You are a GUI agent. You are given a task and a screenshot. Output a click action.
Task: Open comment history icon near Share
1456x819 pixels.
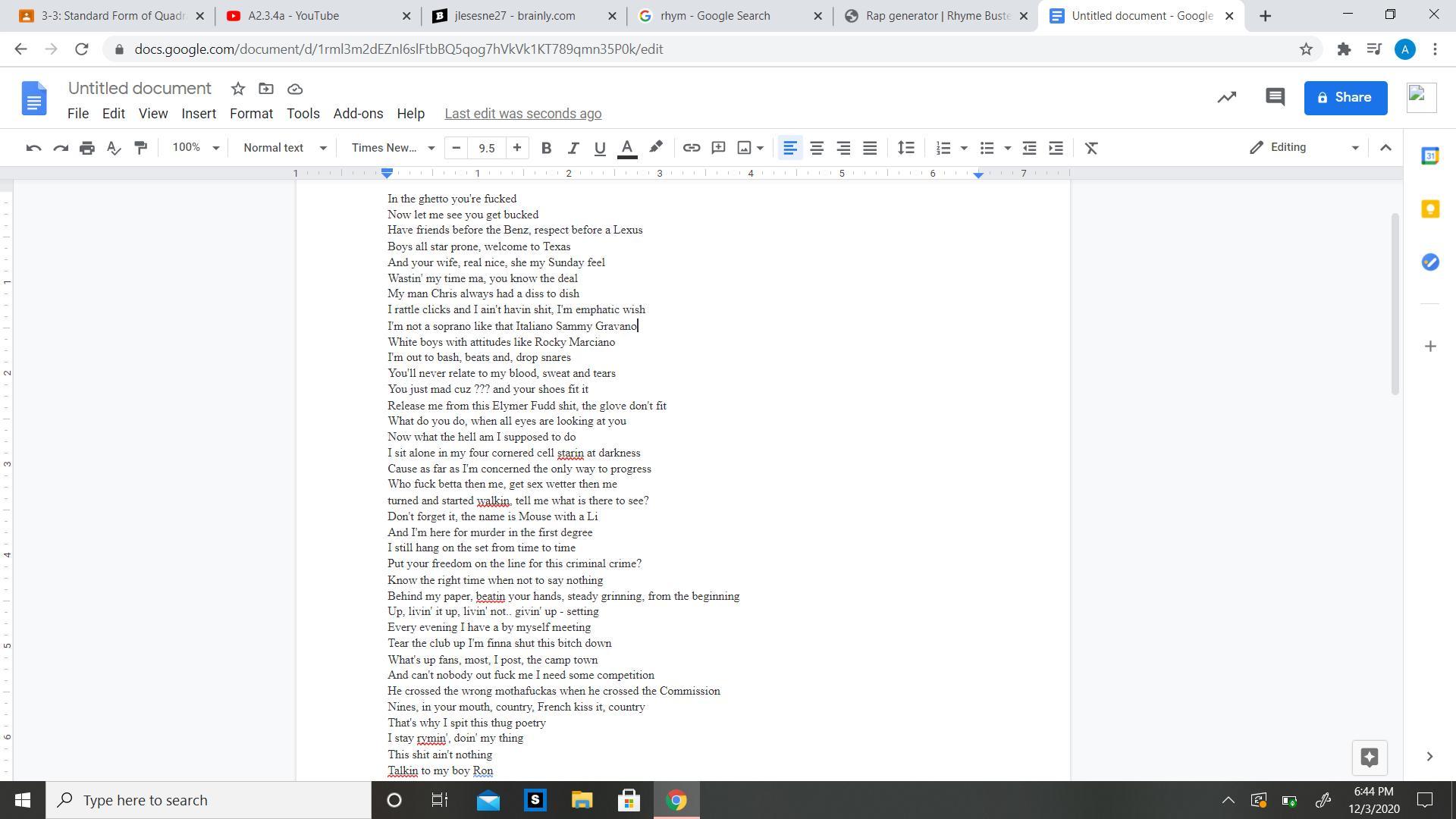(1275, 97)
